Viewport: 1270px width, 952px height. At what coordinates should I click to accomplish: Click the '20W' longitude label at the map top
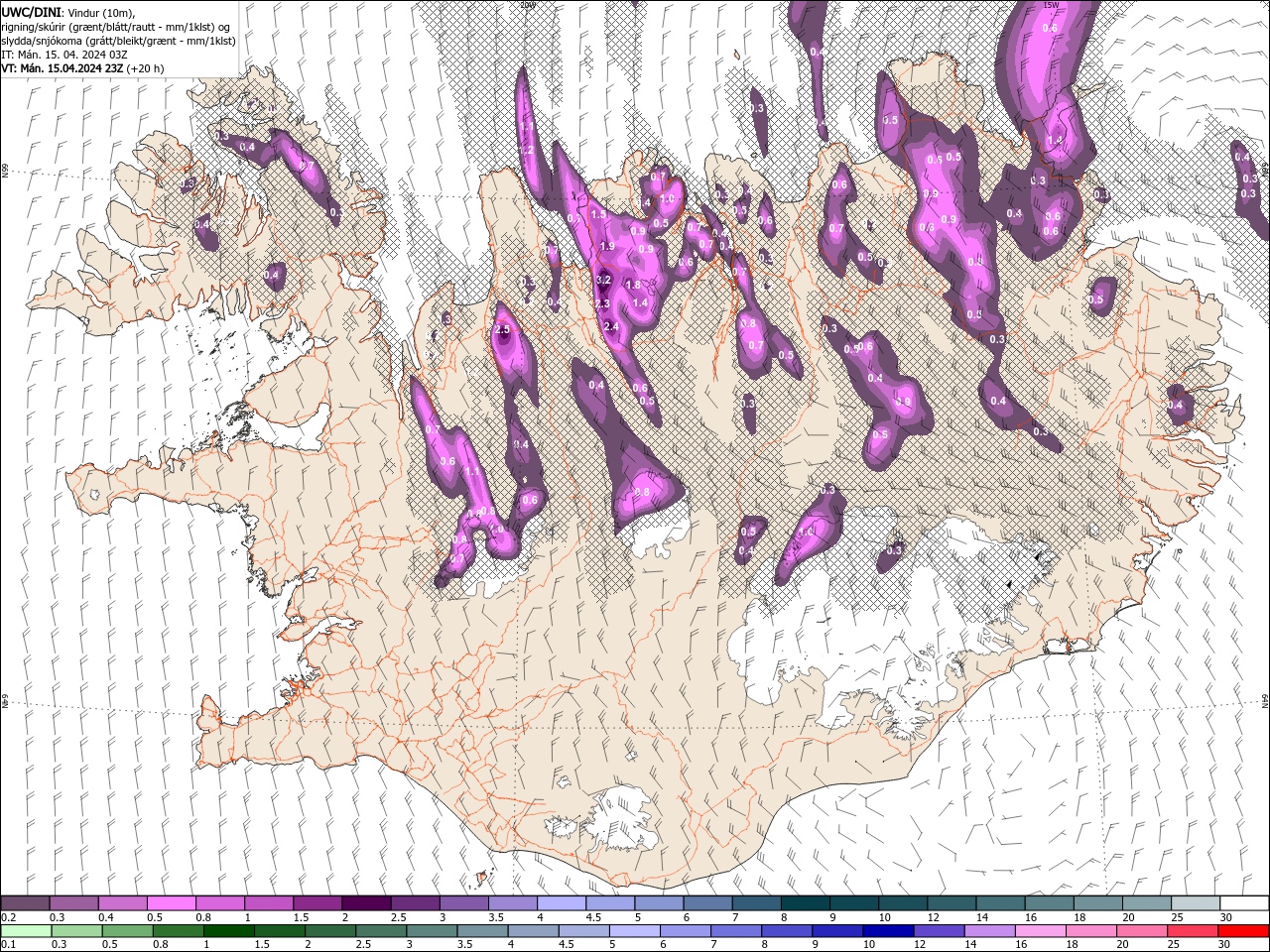pos(527,5)
